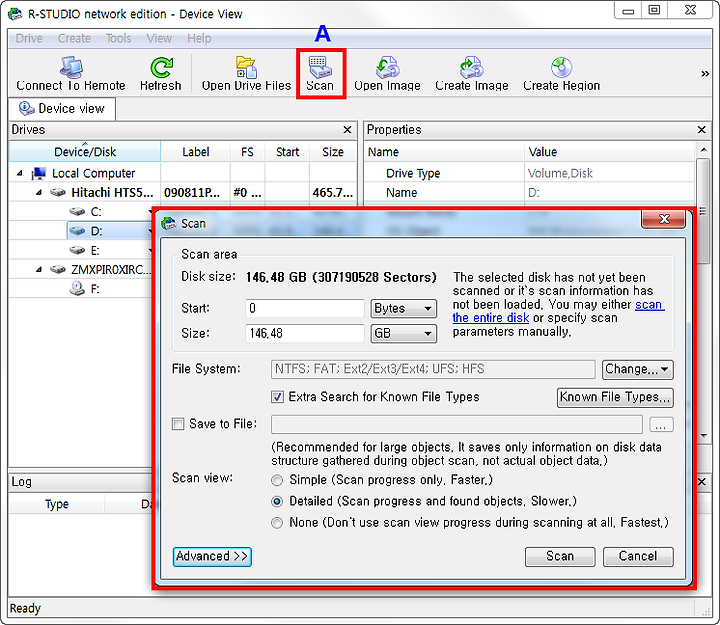Screen dimensions: 720x625
Task: Click the Log Type column header
Action: click(57, 504)
